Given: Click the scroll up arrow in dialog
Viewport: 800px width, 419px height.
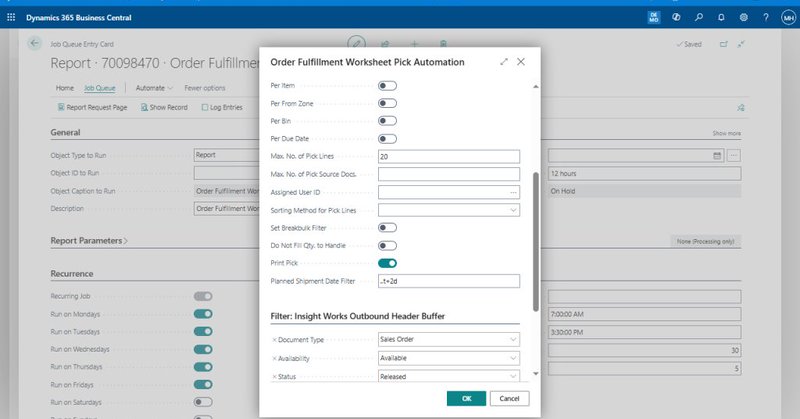Looking at the screenshot, I should 536,87.
